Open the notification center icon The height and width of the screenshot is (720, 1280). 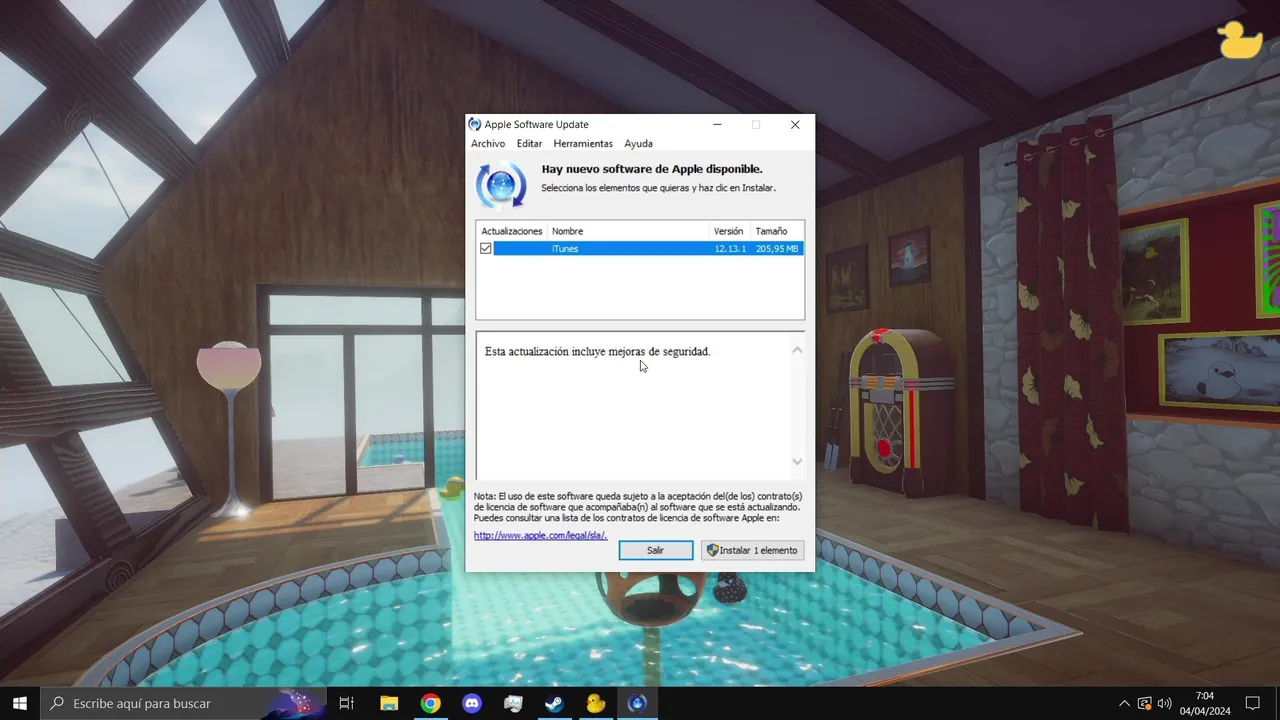1252,703
